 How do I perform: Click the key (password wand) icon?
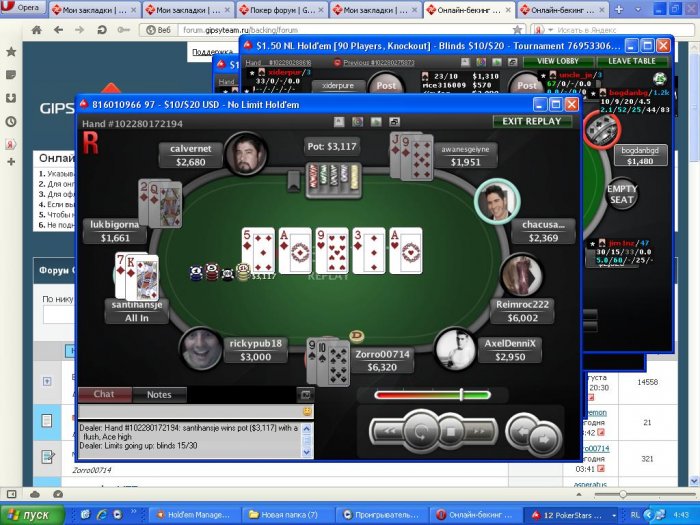(x=123, y=30)
